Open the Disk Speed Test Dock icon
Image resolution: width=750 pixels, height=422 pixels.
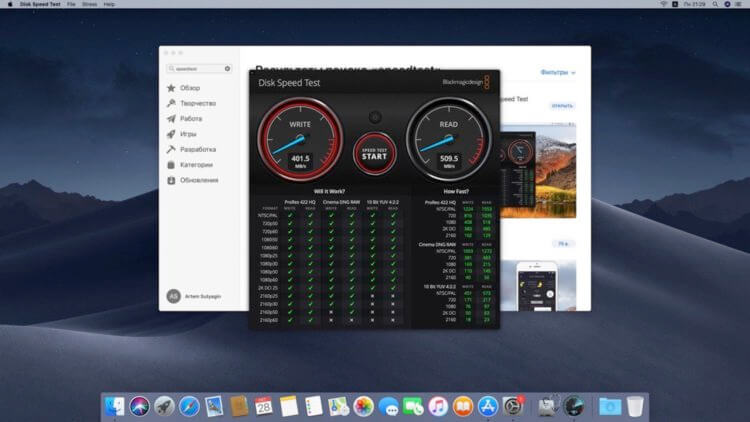(x=574, y=407)
